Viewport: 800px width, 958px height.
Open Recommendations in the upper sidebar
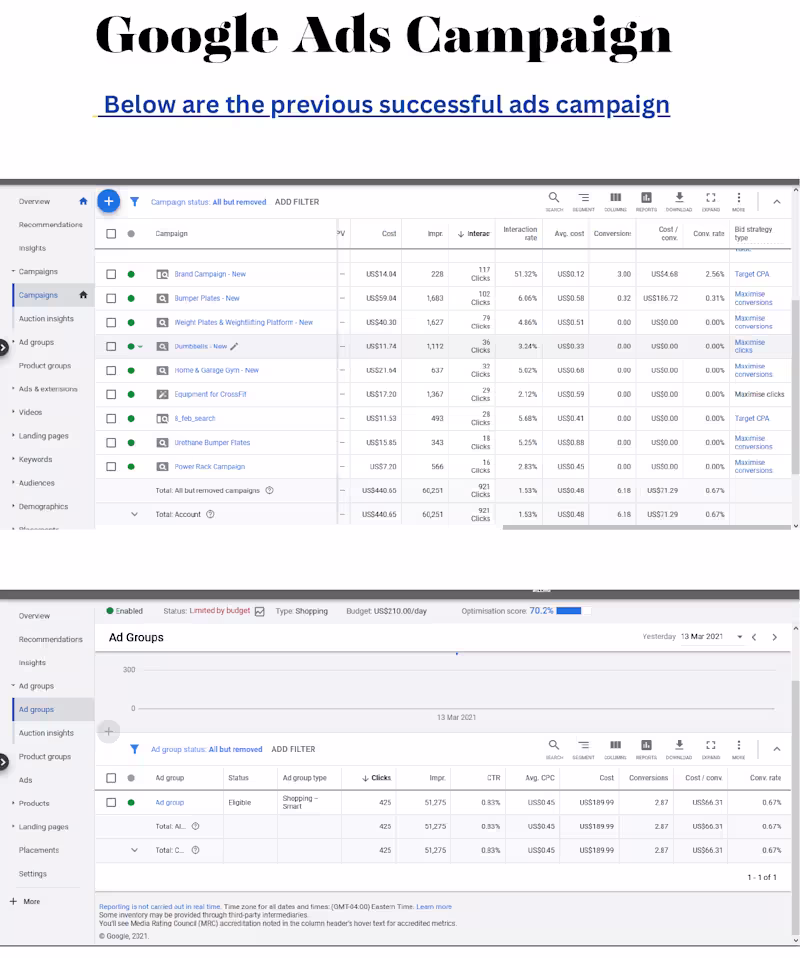pyautogui.click(x=50, y=225)
